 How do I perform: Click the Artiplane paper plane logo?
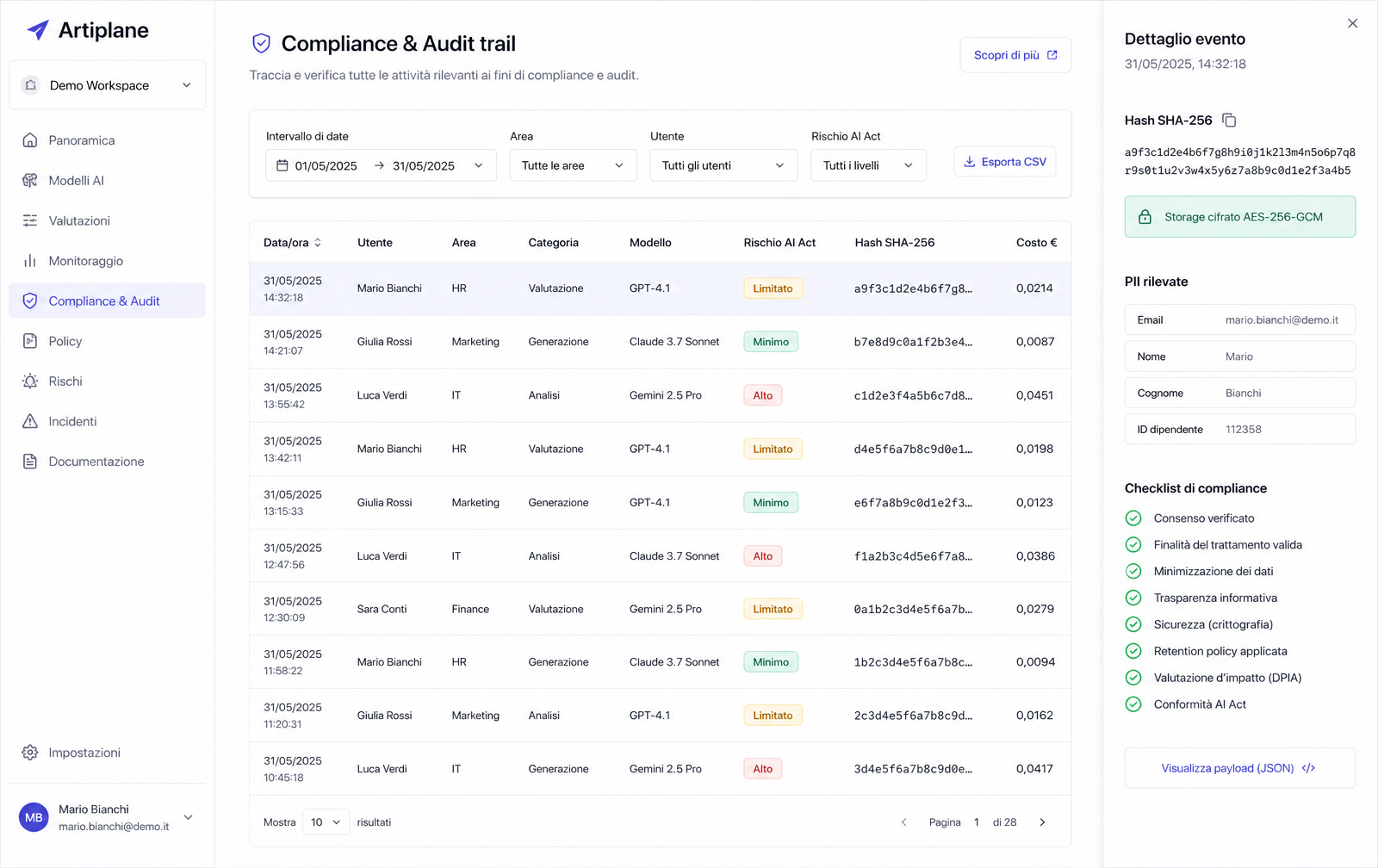tap(38, 30)
